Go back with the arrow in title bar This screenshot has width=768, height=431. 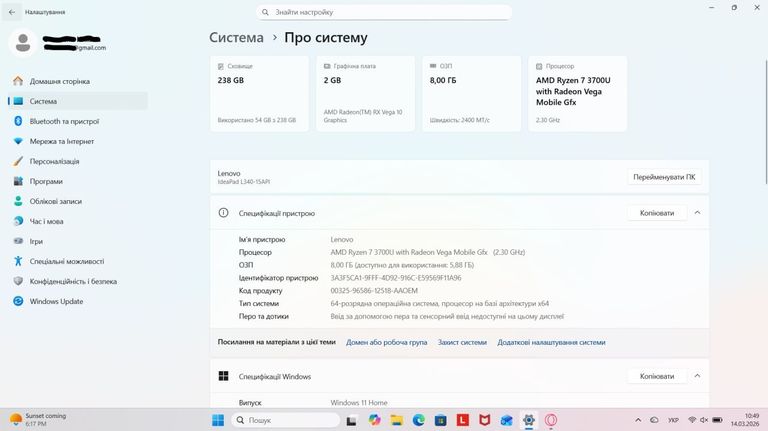[x=12, y=12]
